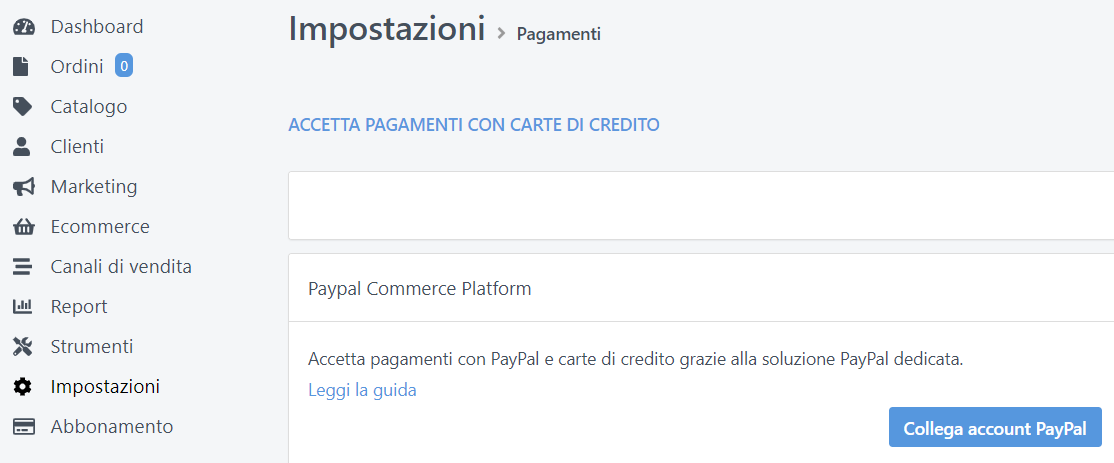Click the Paypal Commerce Platform panel header

pos(420,289)
